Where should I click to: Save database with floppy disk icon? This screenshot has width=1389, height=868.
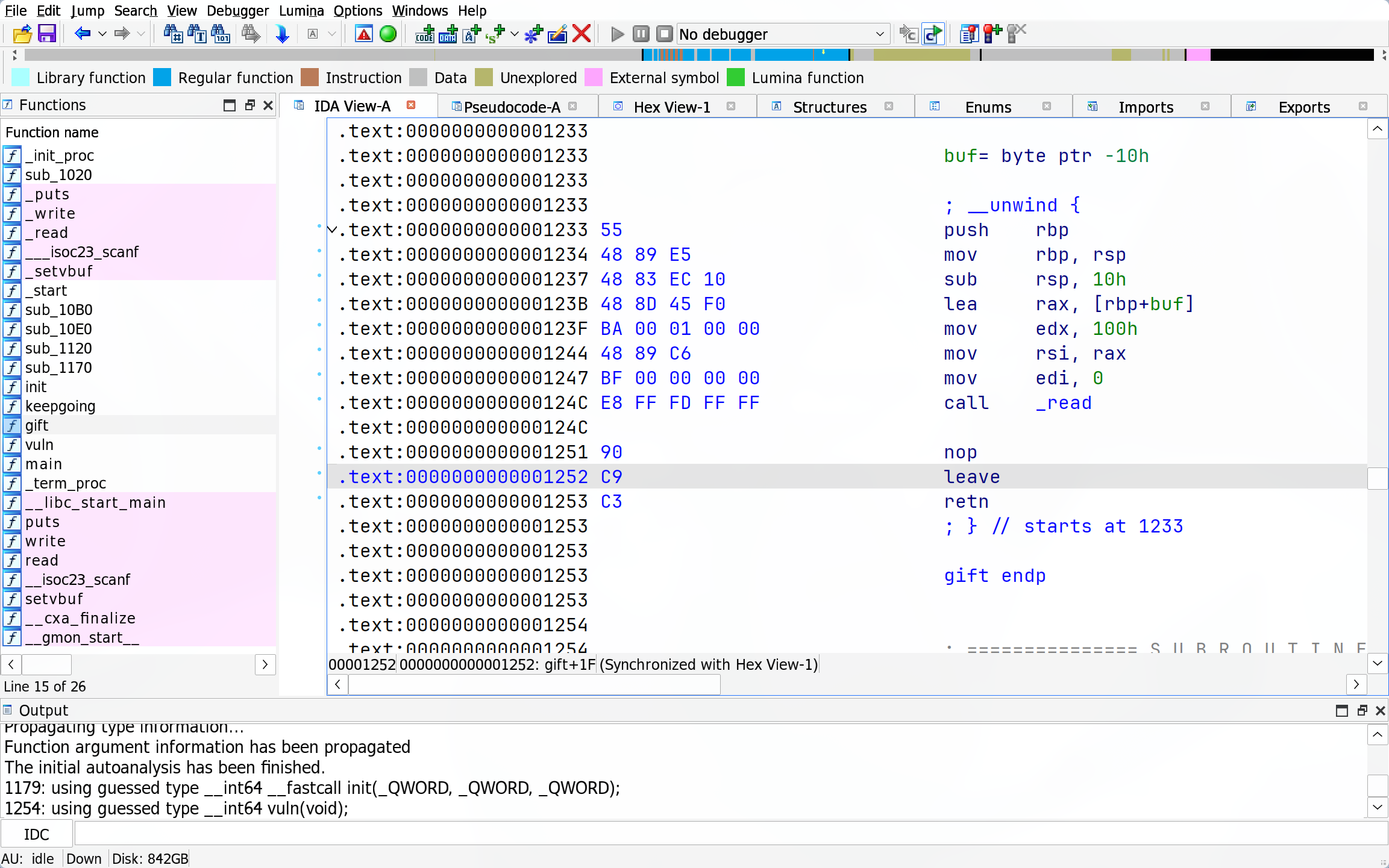coord(46,34)
